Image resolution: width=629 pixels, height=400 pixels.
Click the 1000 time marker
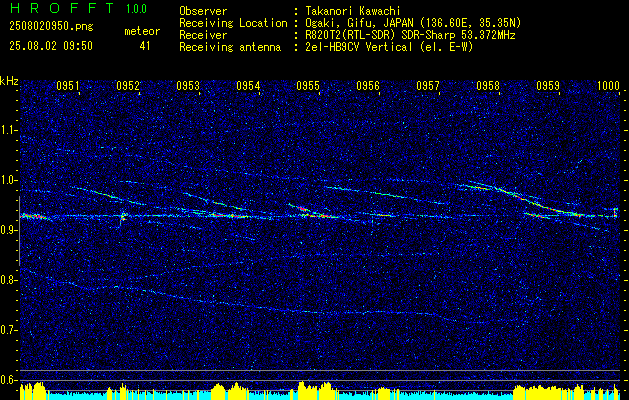tap(608, 85)
